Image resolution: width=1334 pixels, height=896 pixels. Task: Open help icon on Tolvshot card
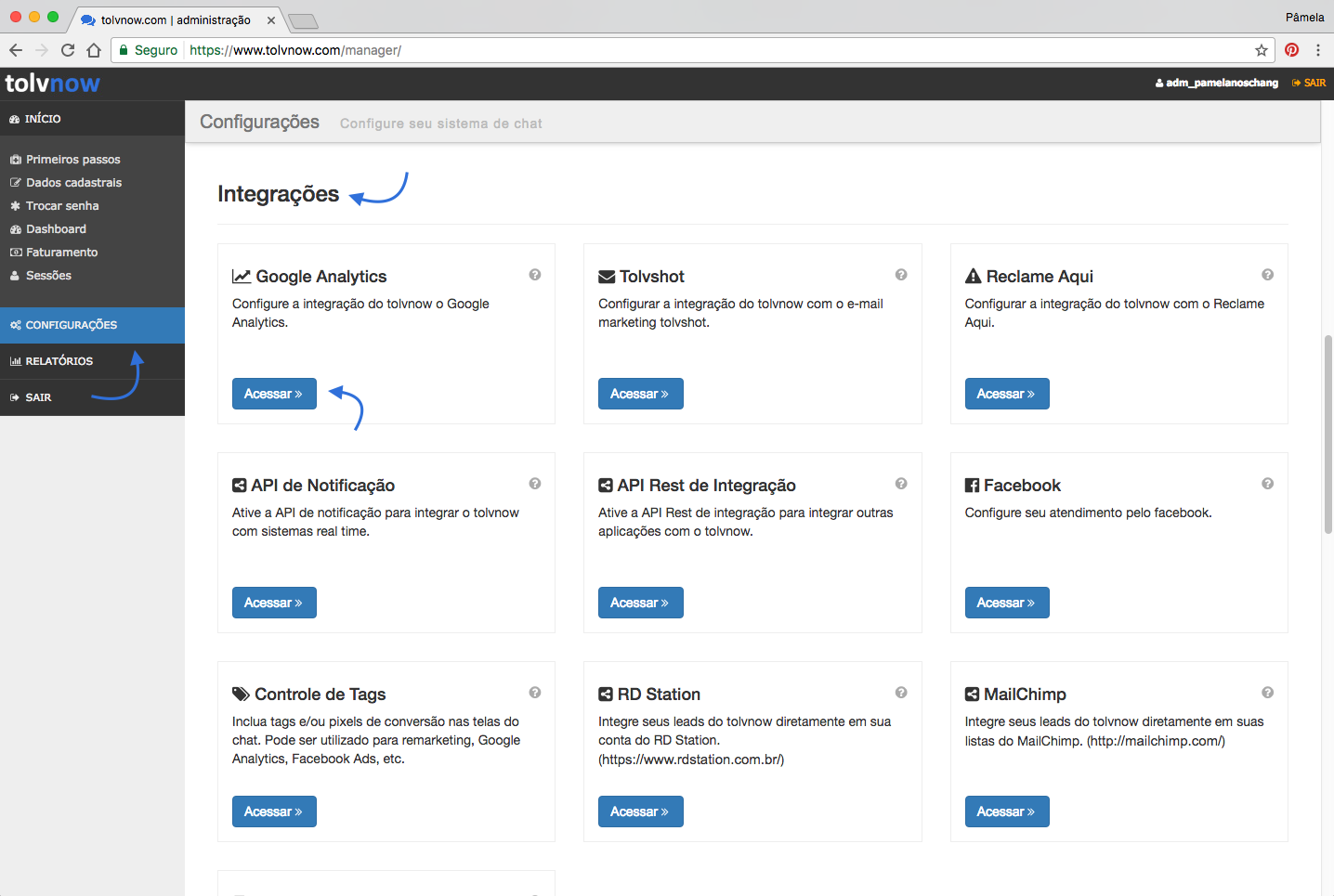pyautogui.click(x=901, y=275)
